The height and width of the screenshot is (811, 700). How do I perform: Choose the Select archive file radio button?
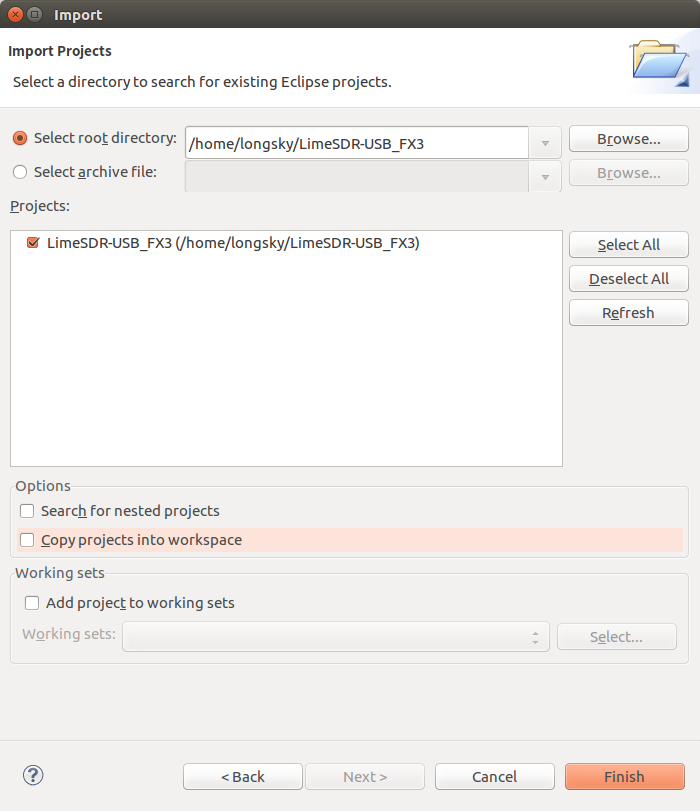tap(20, 172)
